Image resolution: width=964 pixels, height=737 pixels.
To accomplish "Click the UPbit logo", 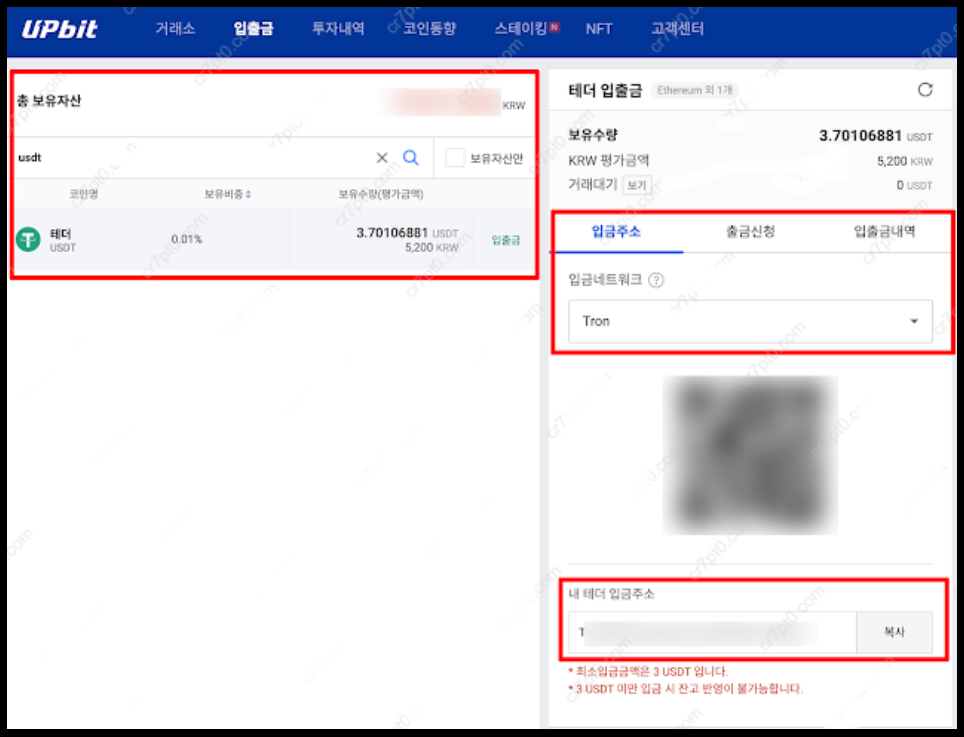I will pos(60,29).
